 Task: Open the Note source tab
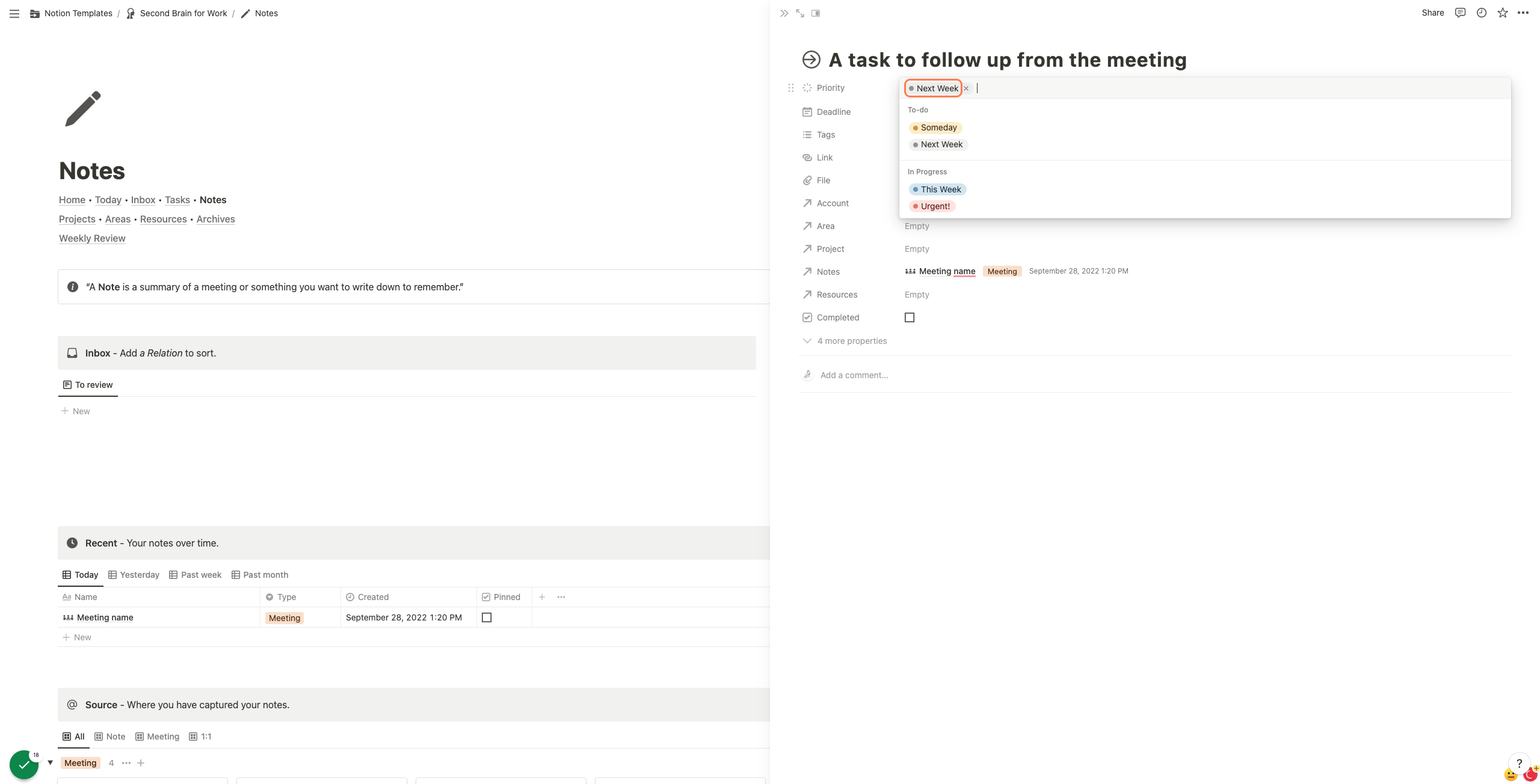(x=109, y=737)
